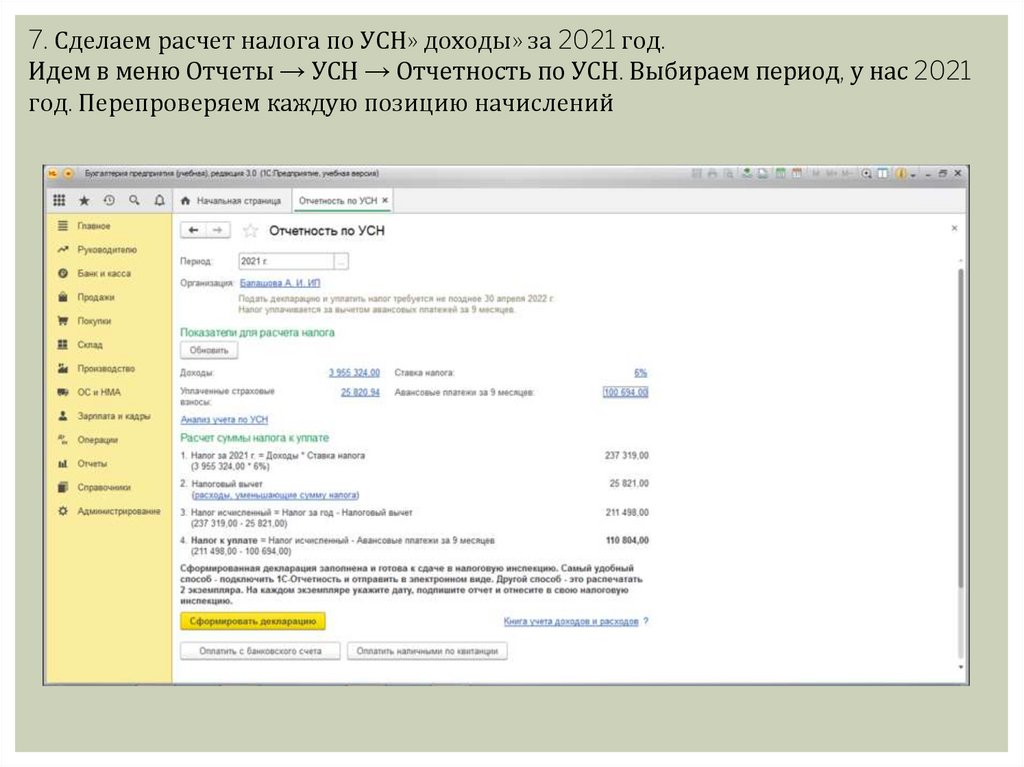Expand the dropdown arrow beside the info icon

point(912,173)
